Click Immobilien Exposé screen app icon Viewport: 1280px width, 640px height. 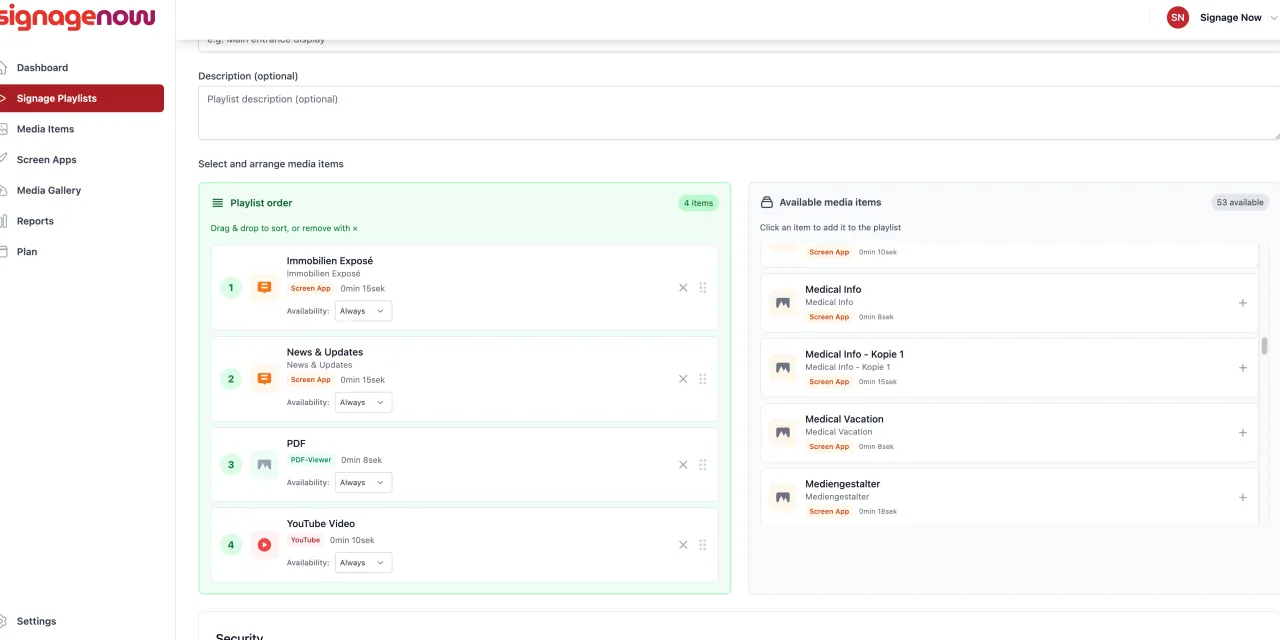264,288
